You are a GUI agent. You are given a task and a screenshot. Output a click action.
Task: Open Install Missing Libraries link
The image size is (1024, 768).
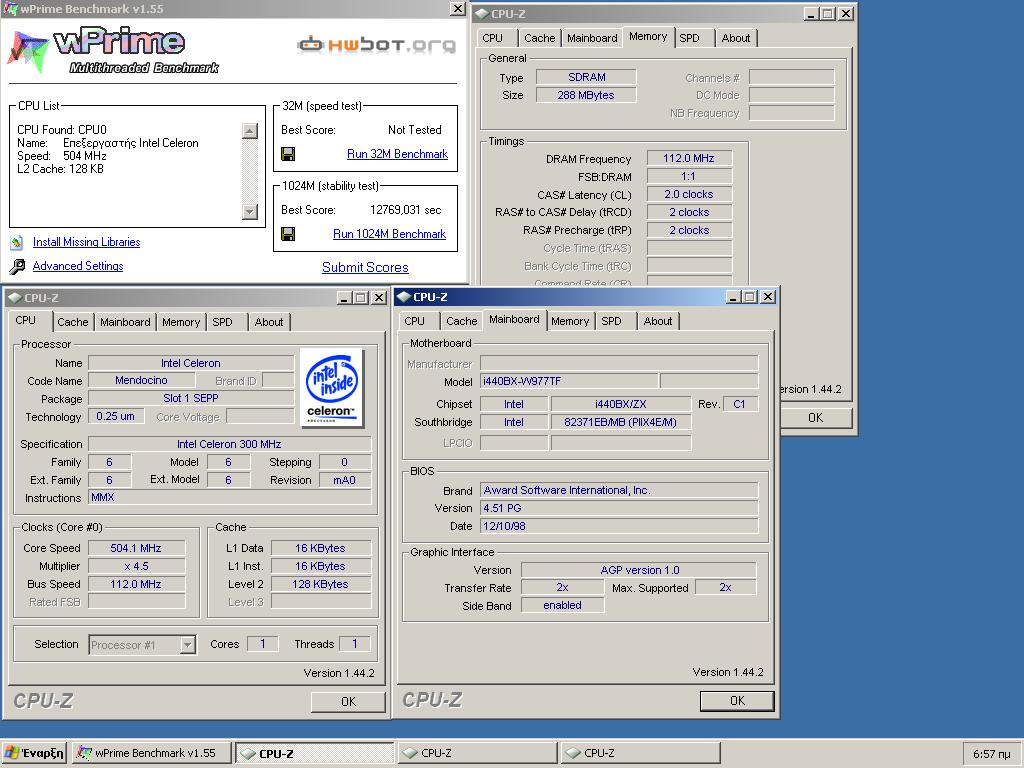click(x=86, y=242)
